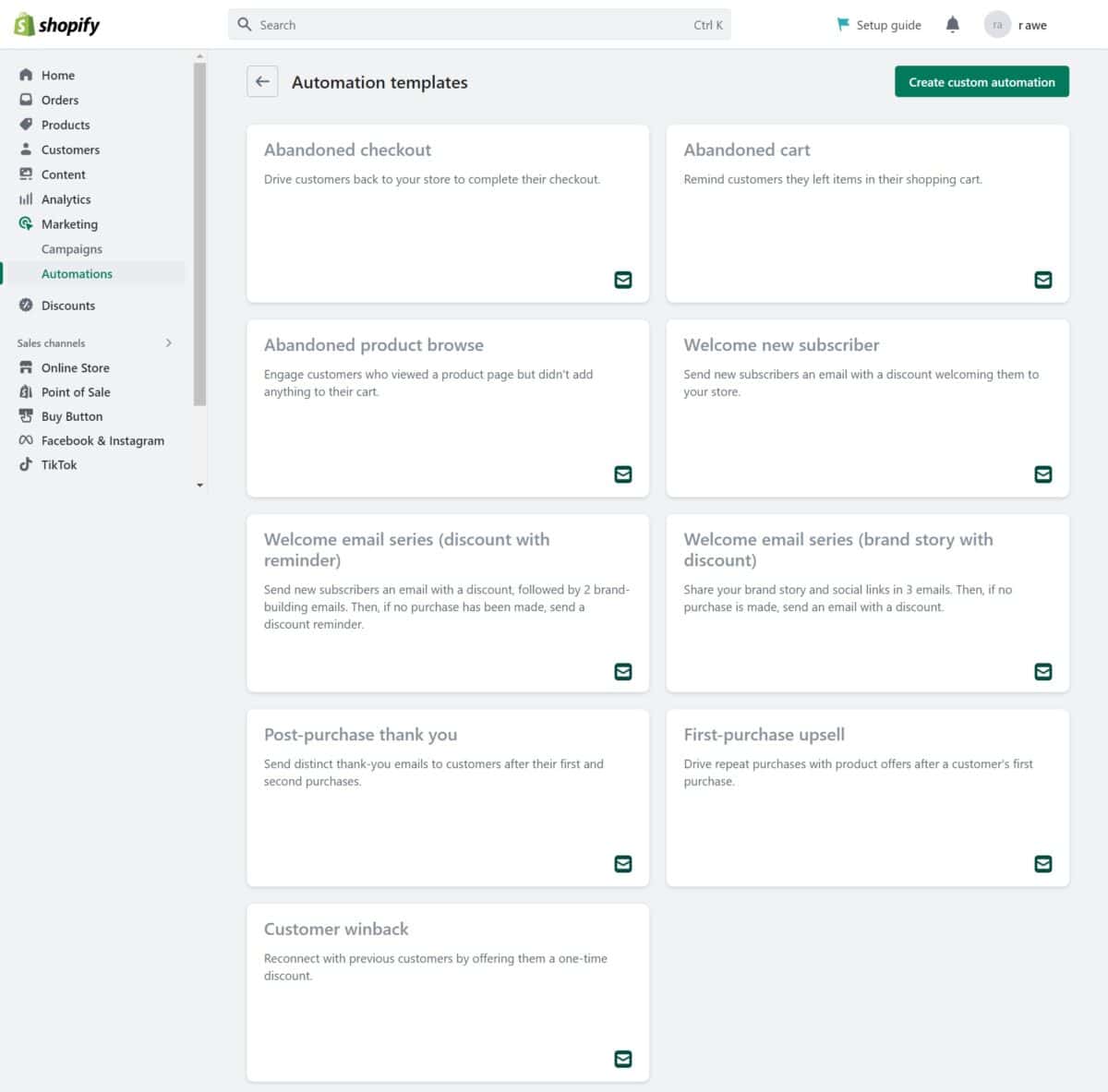Click the Customers person icon
The width and height of the screenshot is (1108, 1092).
(x=26, y=150)
